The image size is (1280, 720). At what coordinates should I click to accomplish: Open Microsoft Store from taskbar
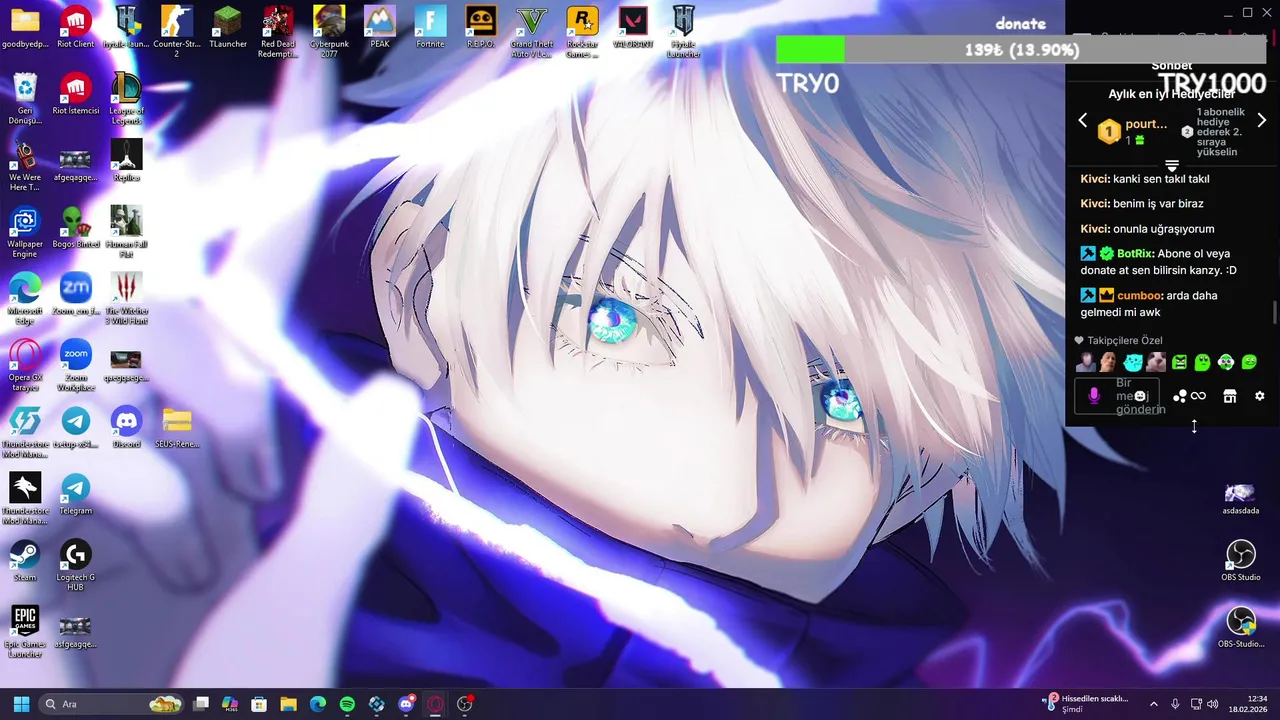pyautogui.click(x=259, y=704)
